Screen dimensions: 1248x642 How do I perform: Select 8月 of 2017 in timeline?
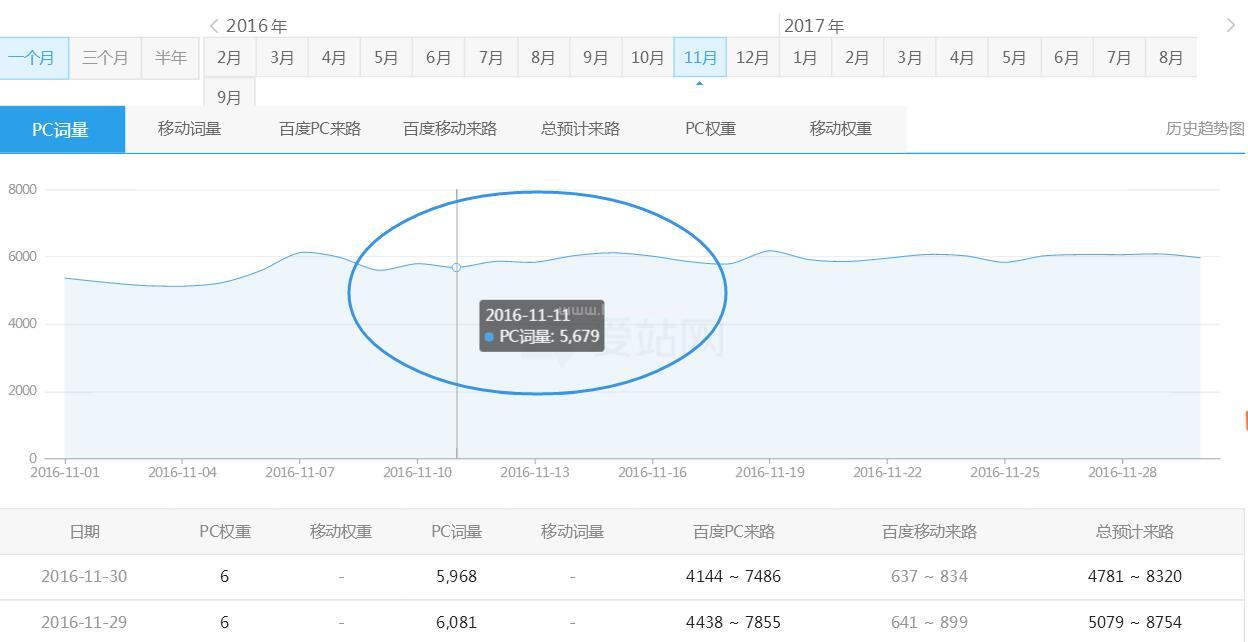pos(1171,58)
